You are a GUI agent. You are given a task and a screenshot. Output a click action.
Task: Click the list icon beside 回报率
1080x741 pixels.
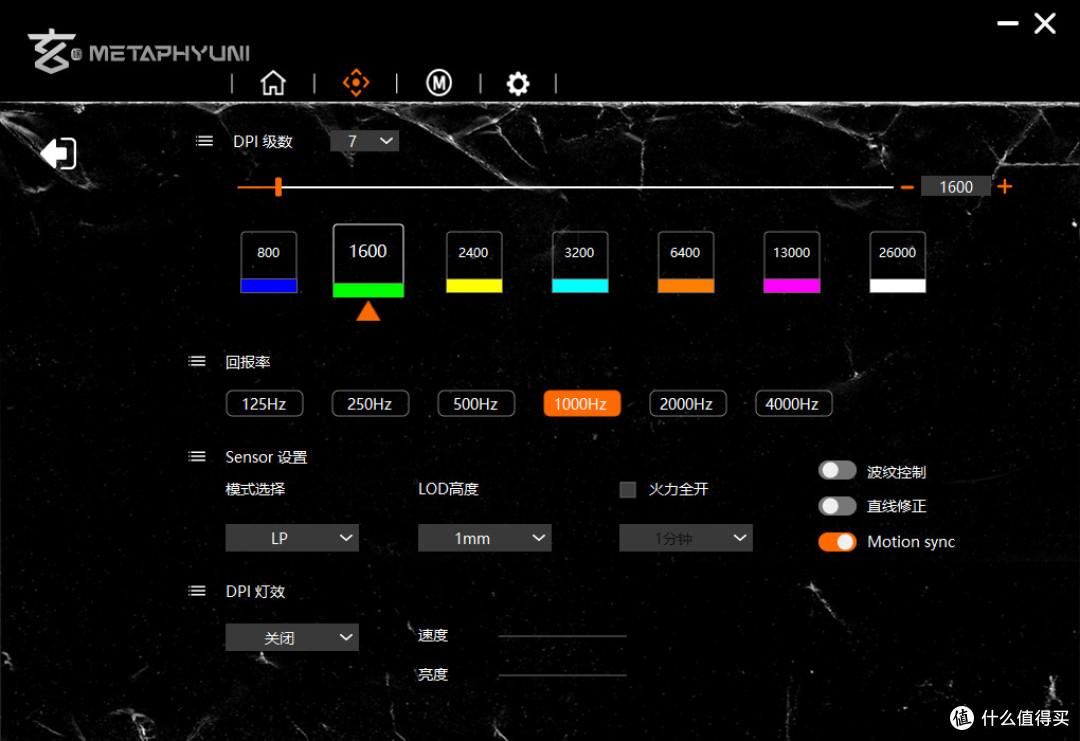pyautogui.click(x=197, y=362)
